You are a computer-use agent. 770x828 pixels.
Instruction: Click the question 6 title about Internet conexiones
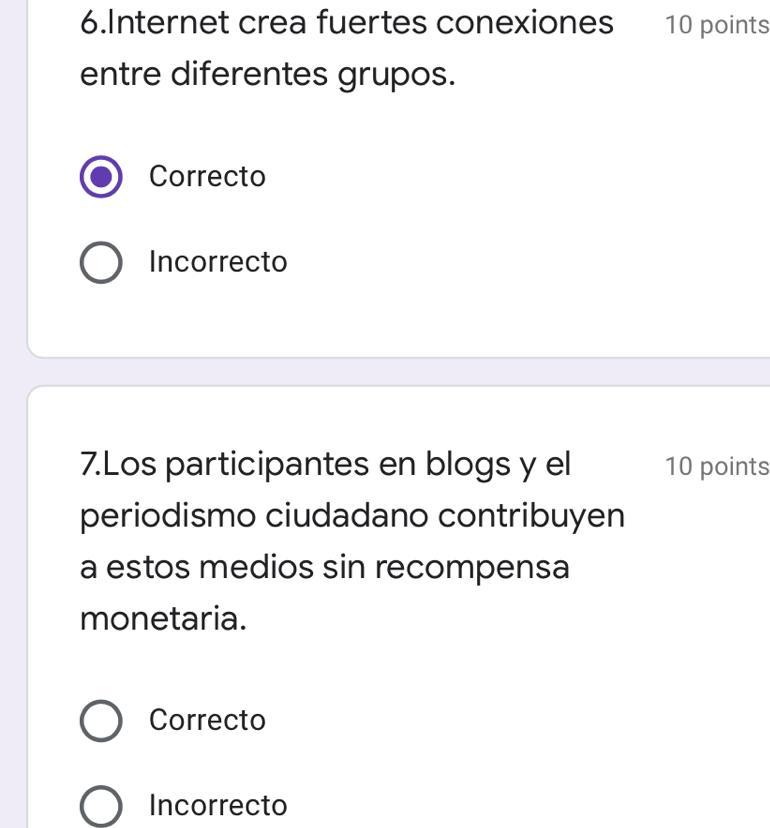[346, 49]
